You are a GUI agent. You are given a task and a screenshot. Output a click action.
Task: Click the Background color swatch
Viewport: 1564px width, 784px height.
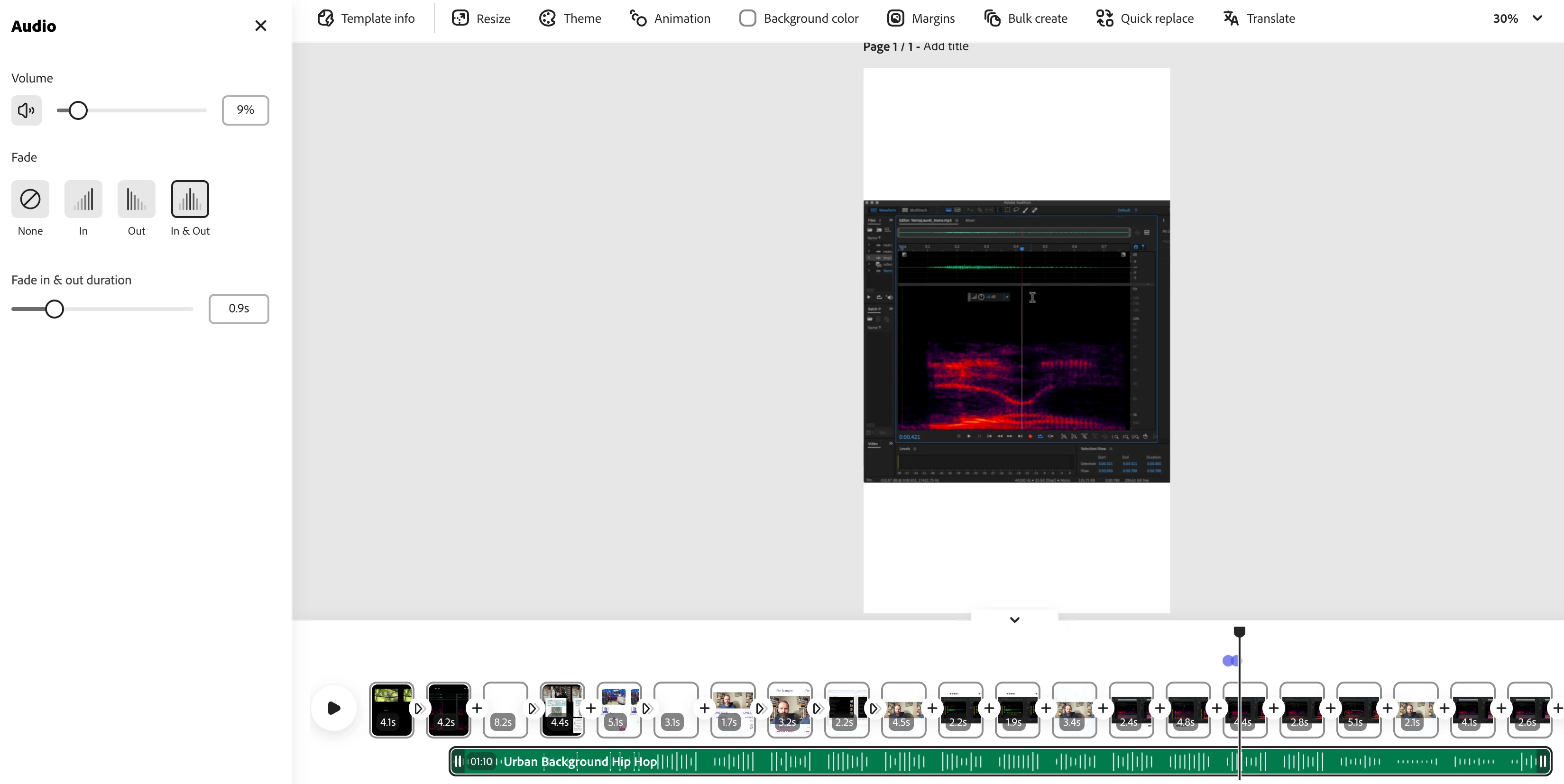[x=747, y=18]
